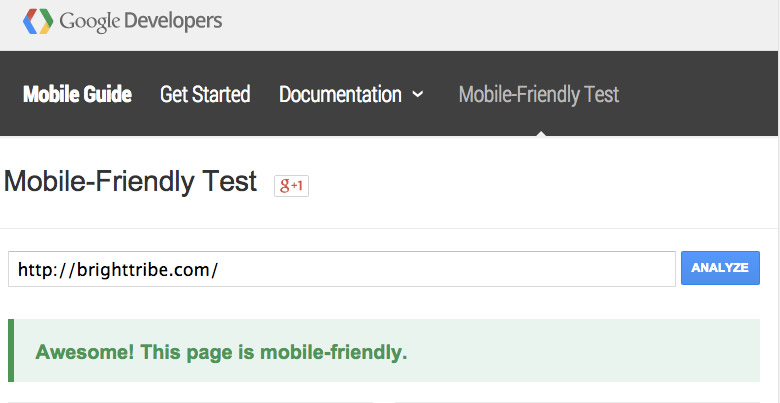Click the Google Developers wordmark text
The width and height of the screenshot is (780, 403).
141,21
